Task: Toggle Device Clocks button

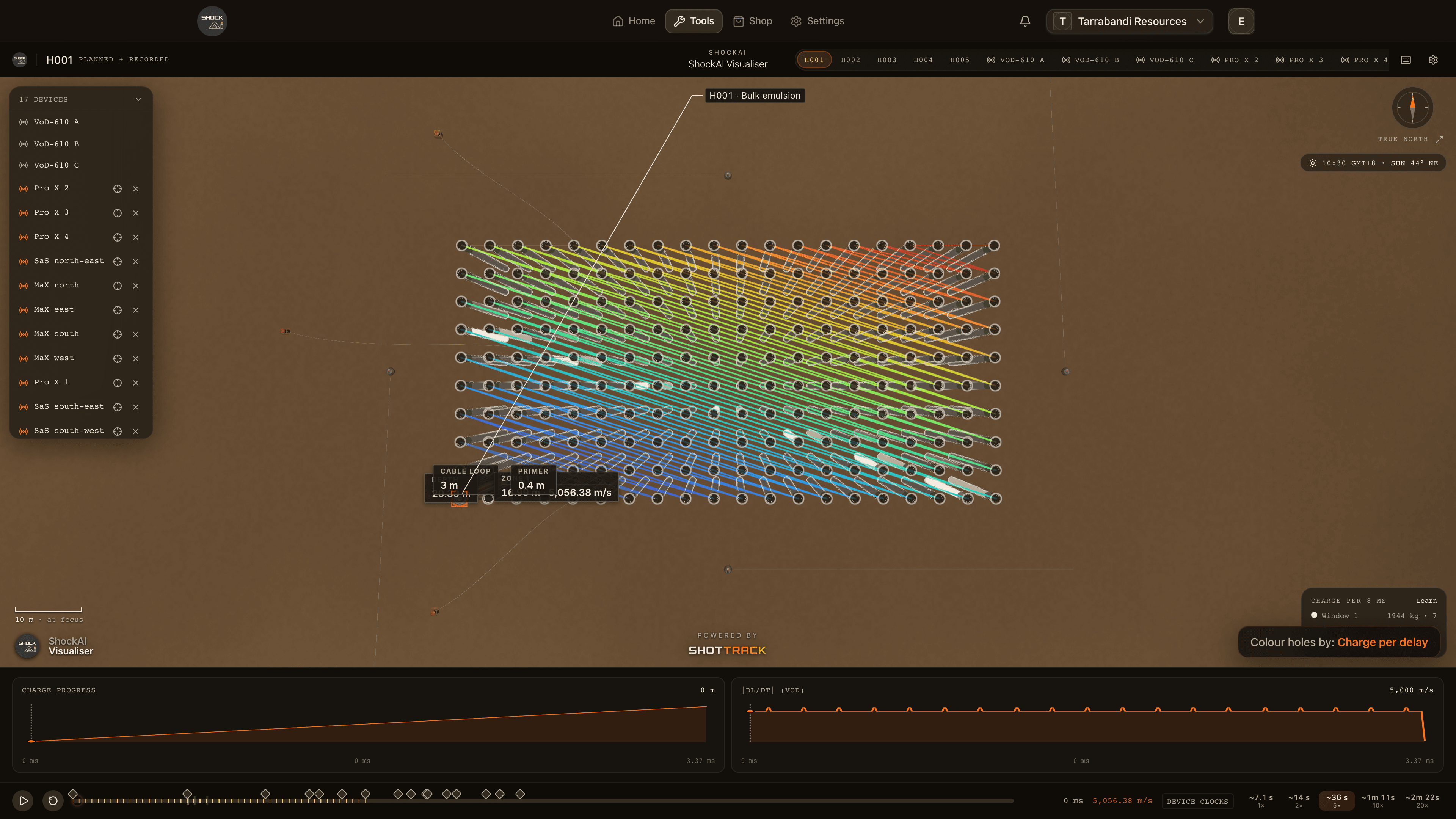Action: pos(1197,801)
